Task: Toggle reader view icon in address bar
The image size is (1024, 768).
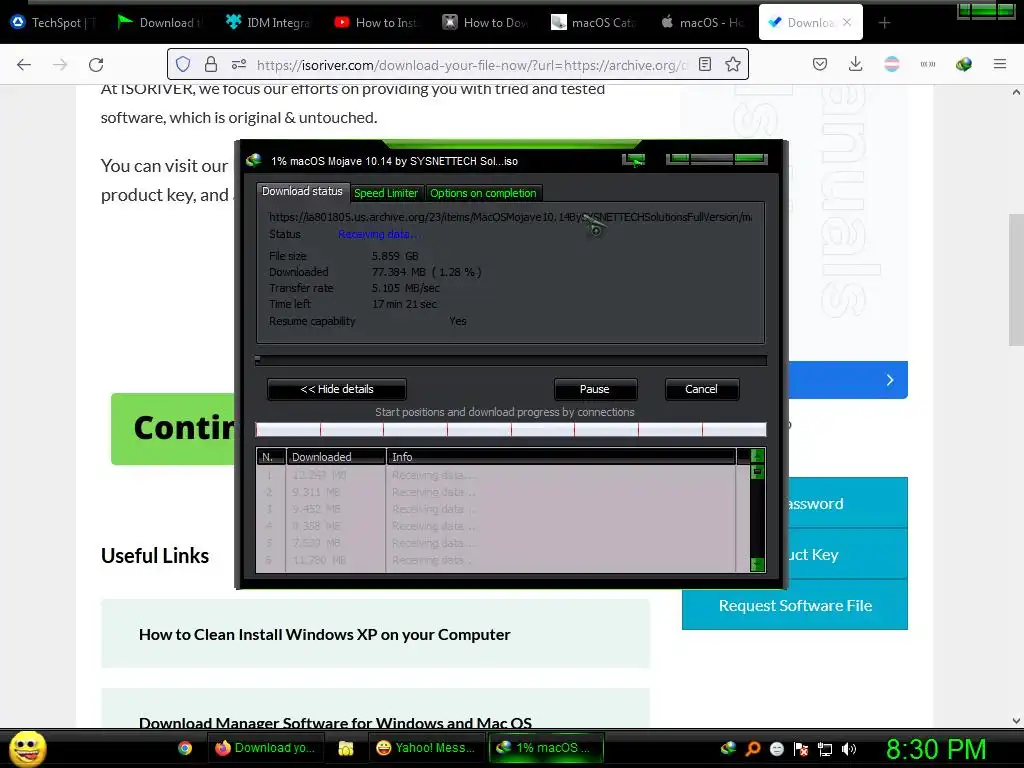Action: pyautogui.click(x=705, y=64)
